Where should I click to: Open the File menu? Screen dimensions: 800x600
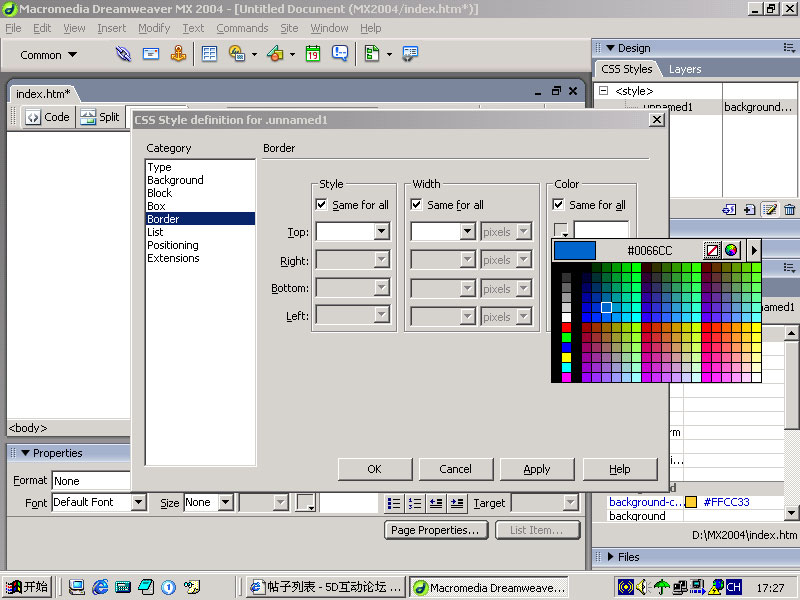(13, 28)
